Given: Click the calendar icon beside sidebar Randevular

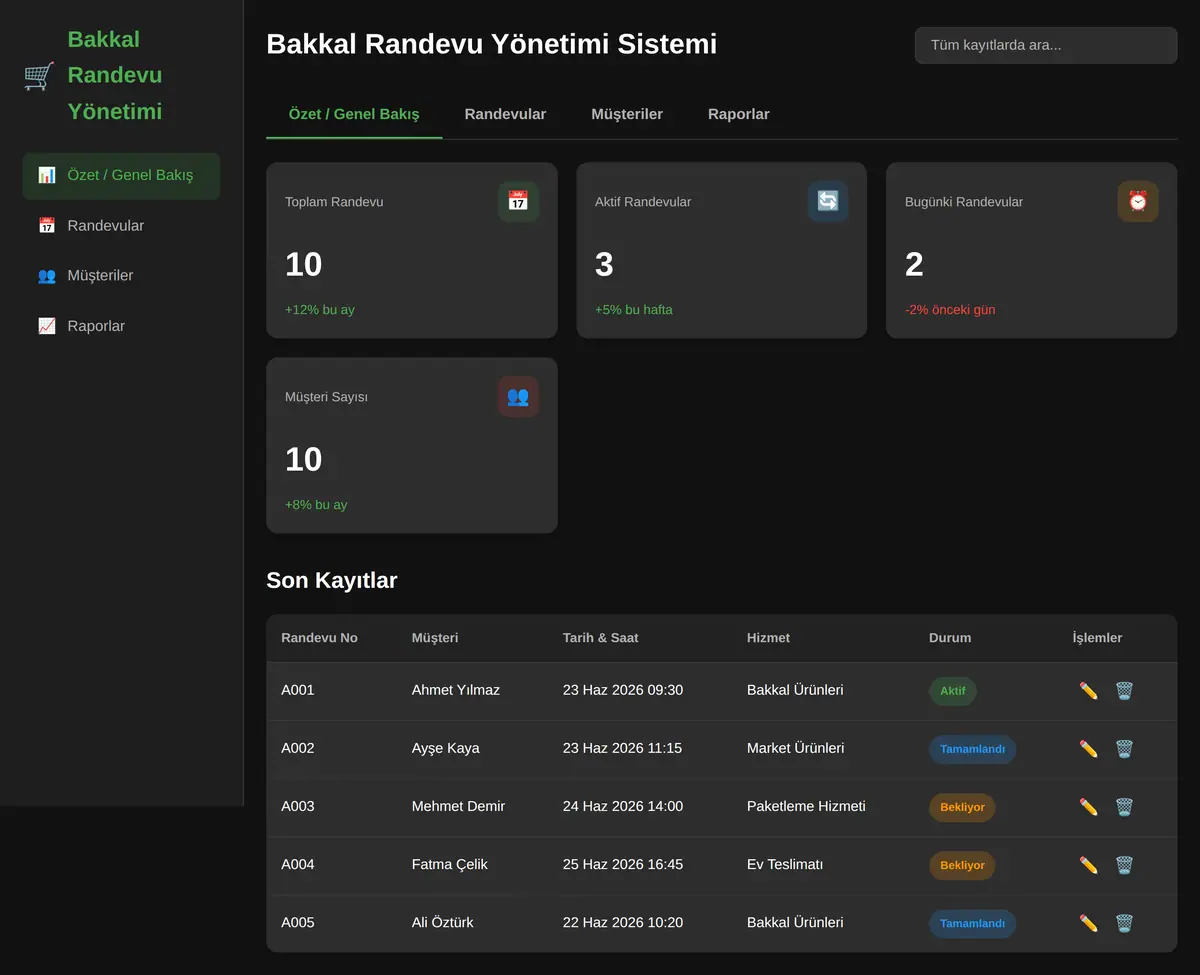Looking at the screenshot, I should pyautogui.click(x=47, y=226).
